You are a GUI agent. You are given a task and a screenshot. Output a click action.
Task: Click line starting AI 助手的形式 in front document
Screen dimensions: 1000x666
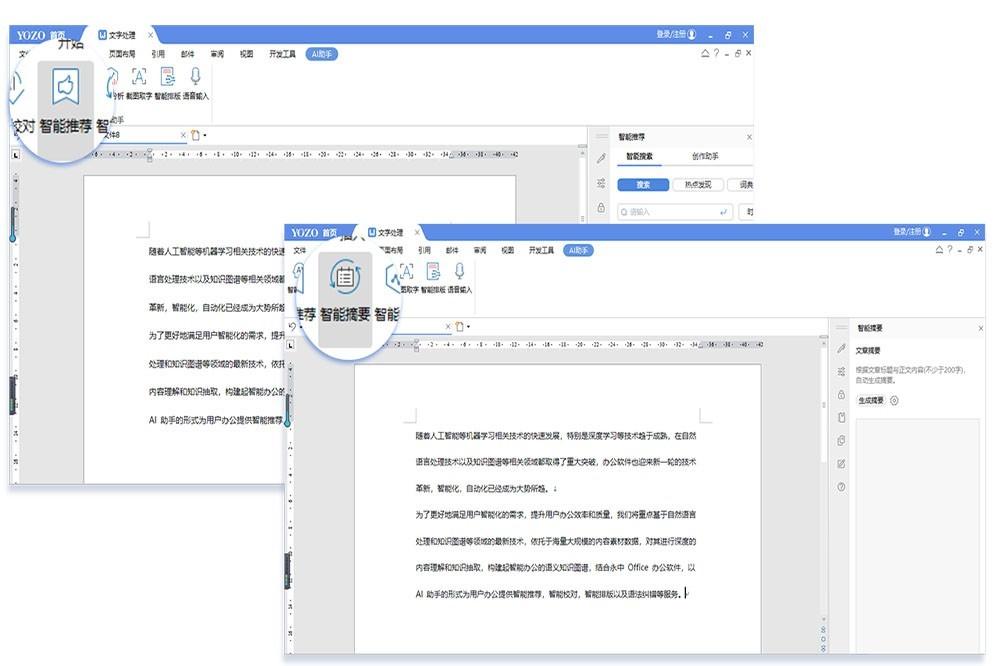[x=550, y=594]
